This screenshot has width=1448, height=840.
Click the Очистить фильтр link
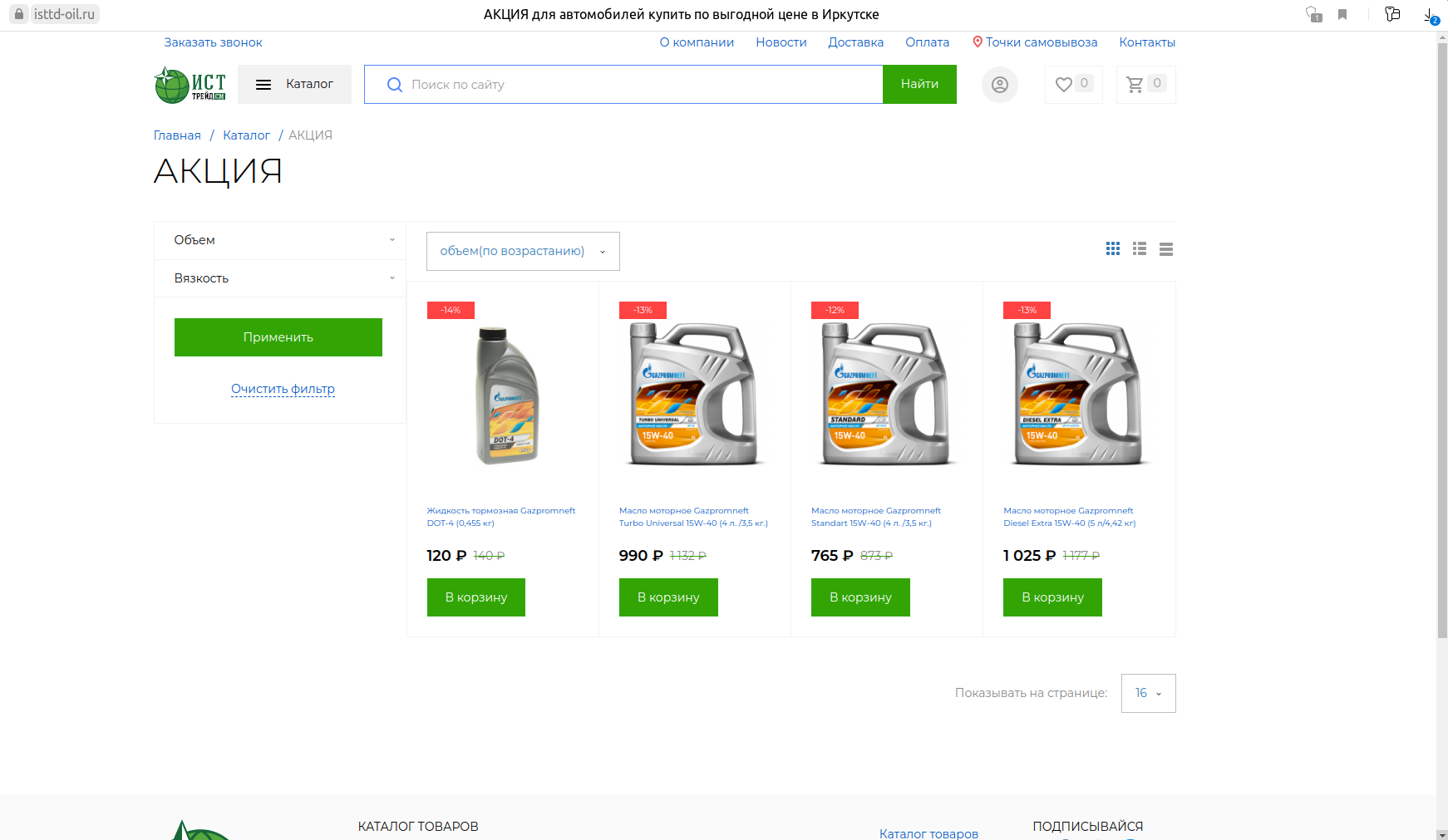tap(283, 389)
